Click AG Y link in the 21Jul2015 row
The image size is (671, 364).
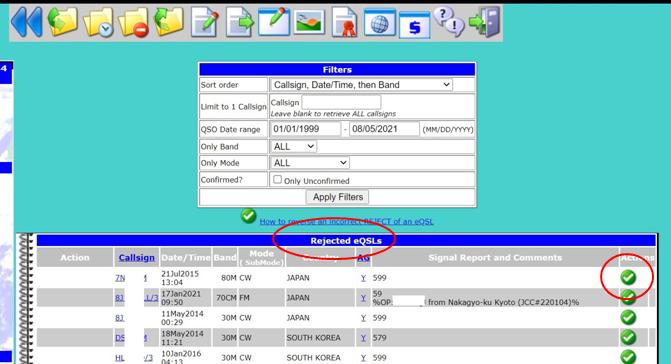tap(363, 278)
